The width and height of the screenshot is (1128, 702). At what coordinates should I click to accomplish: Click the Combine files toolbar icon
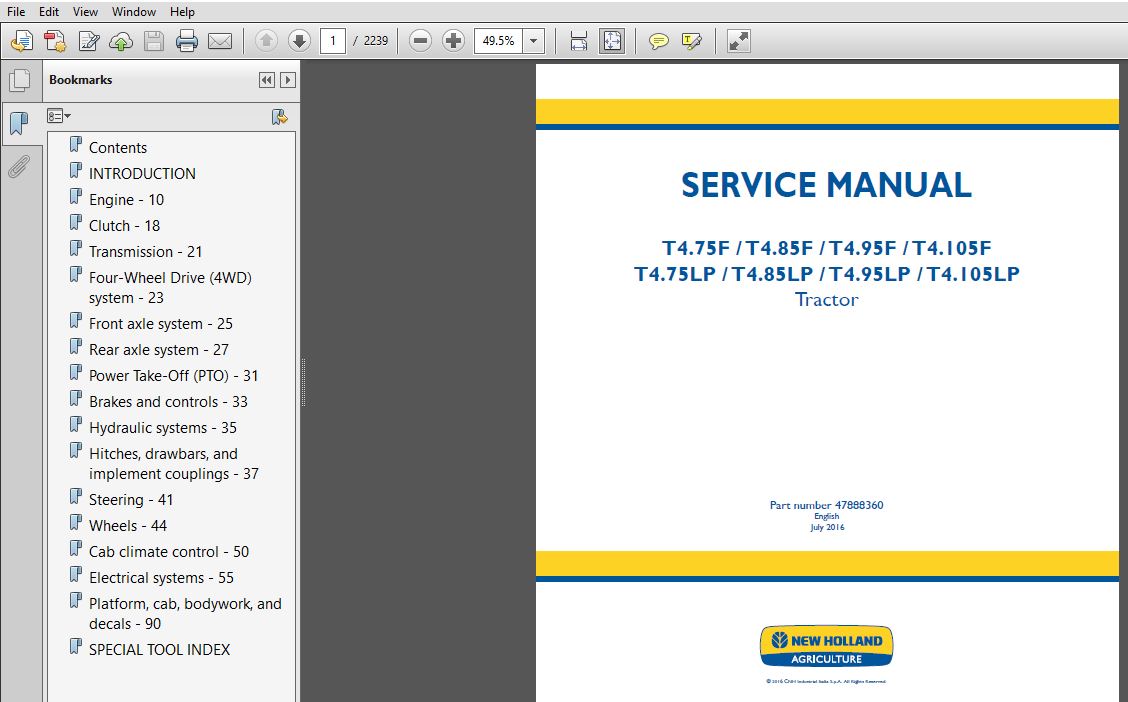55,41
